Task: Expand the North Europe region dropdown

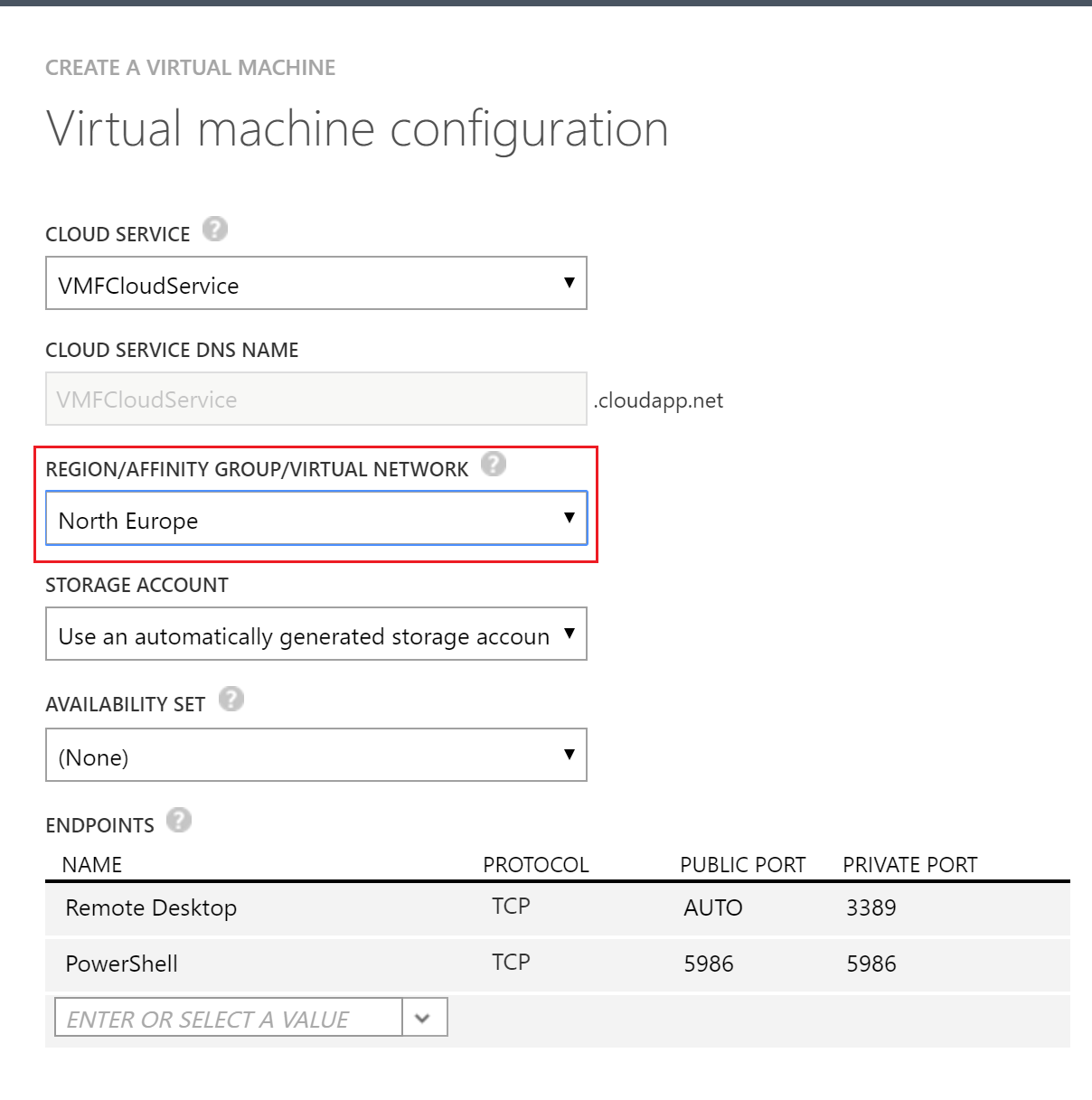Action: [315, 519]
